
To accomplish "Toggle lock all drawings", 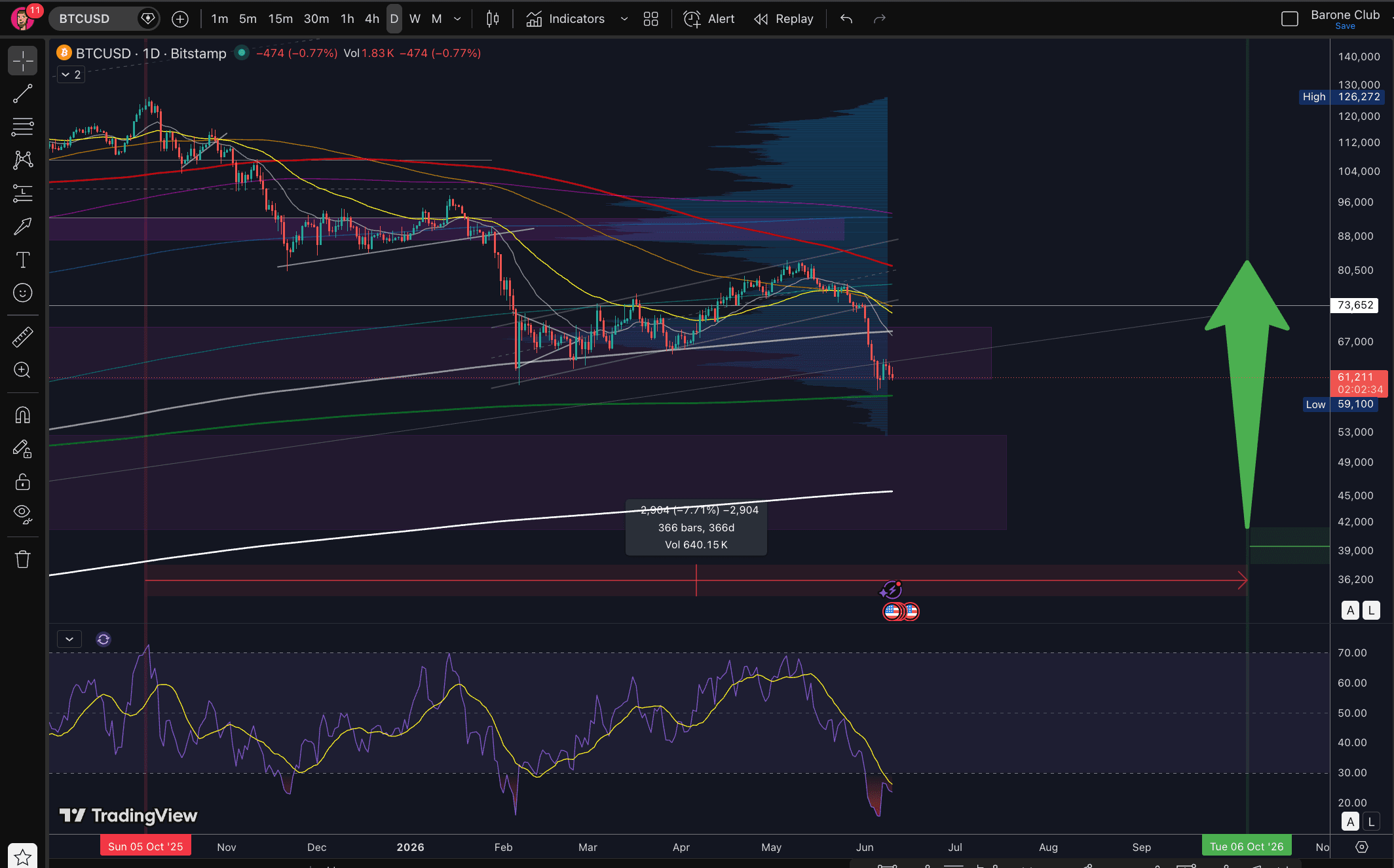I will pyautogui.click(x=23, y=482).
